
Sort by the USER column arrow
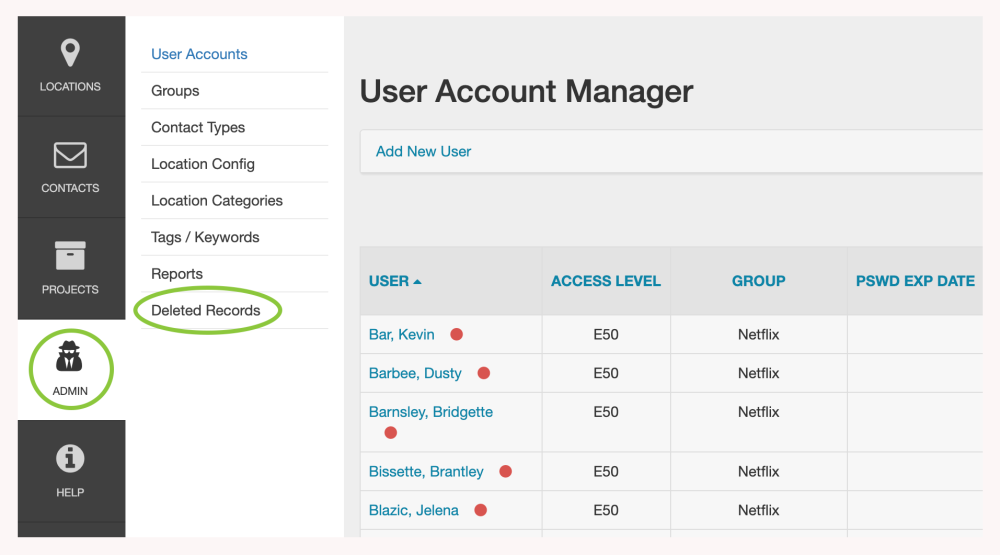(x=417, y=282)
